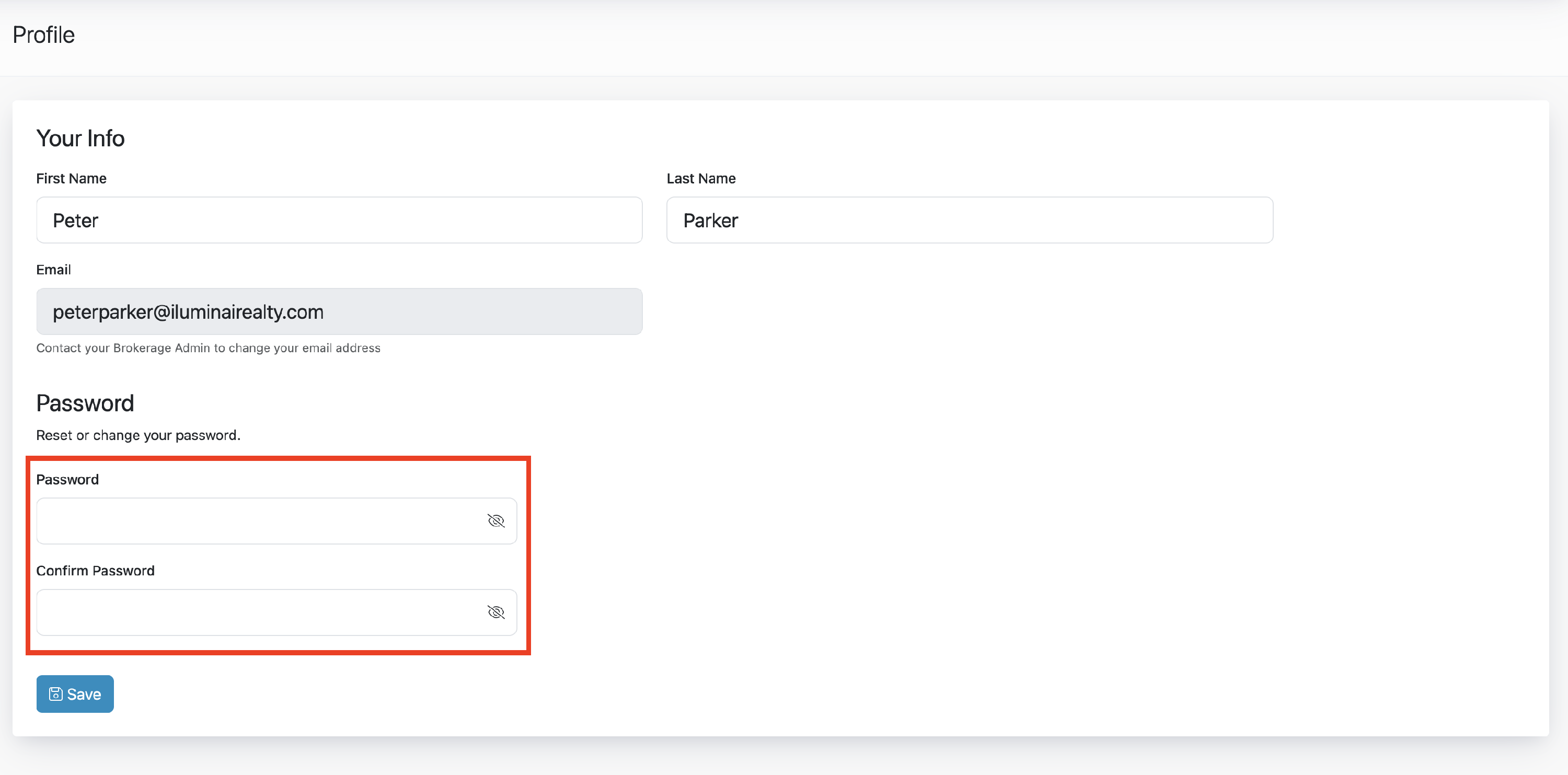Viewport: 1568px width, 775px height.
Task: Click the large Password section heading
Action: click(x=85, y=403)
